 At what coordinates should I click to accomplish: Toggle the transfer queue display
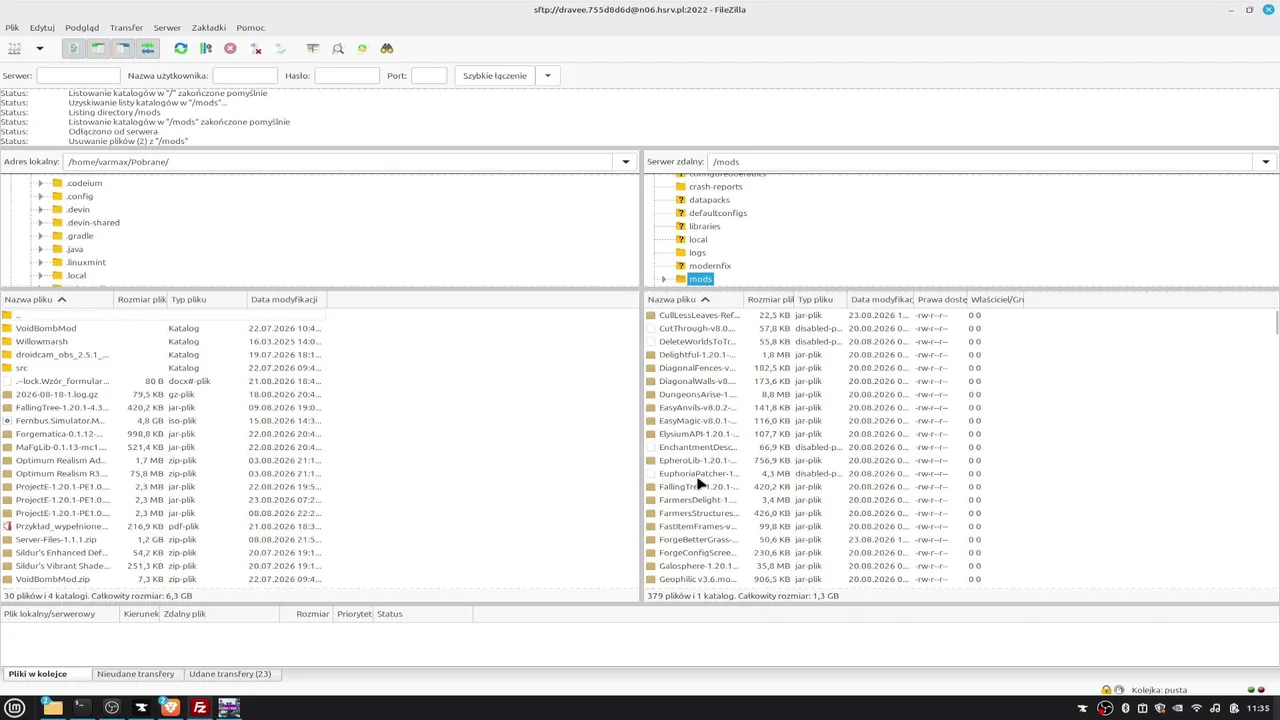[x=148, y=48]
